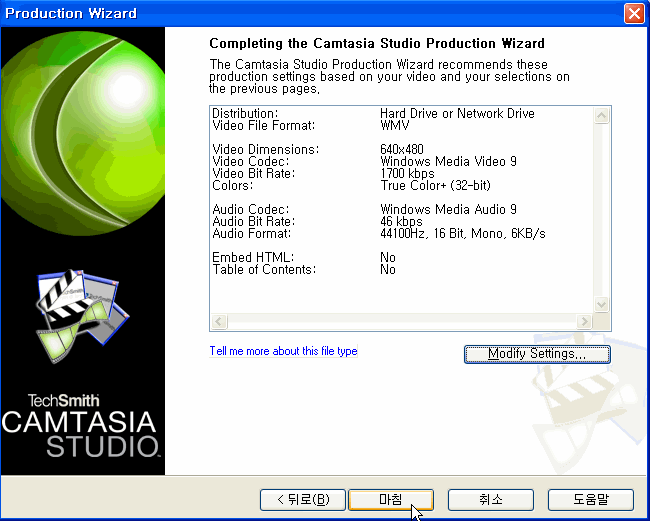Image resolution: width=650 pixels, height=521 pixels.
Task: Click the horizontal scroll left arrow
Action: point(219,321)
